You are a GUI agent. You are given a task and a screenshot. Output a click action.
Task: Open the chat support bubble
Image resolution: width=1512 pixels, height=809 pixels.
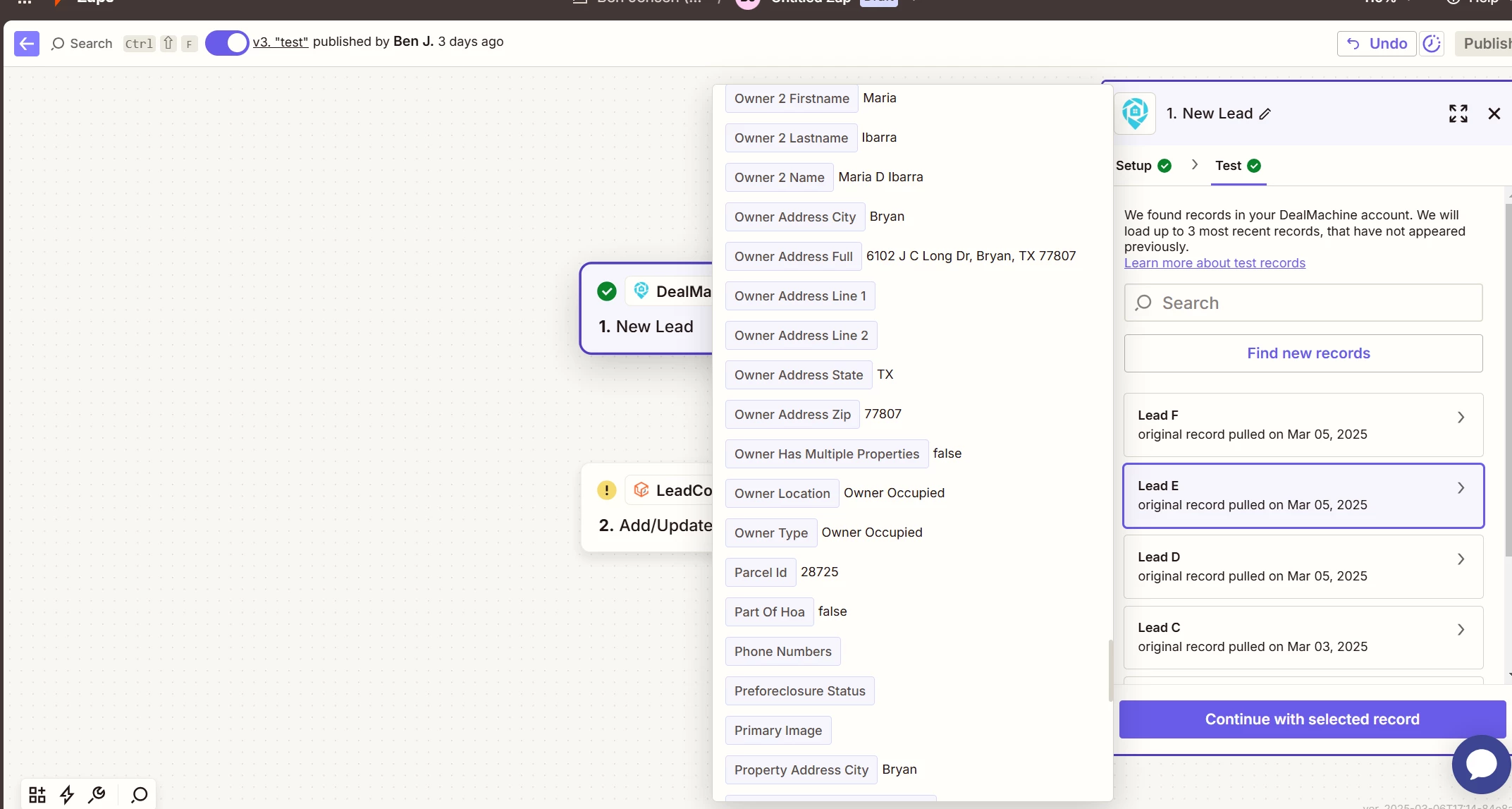[1481, 764]
